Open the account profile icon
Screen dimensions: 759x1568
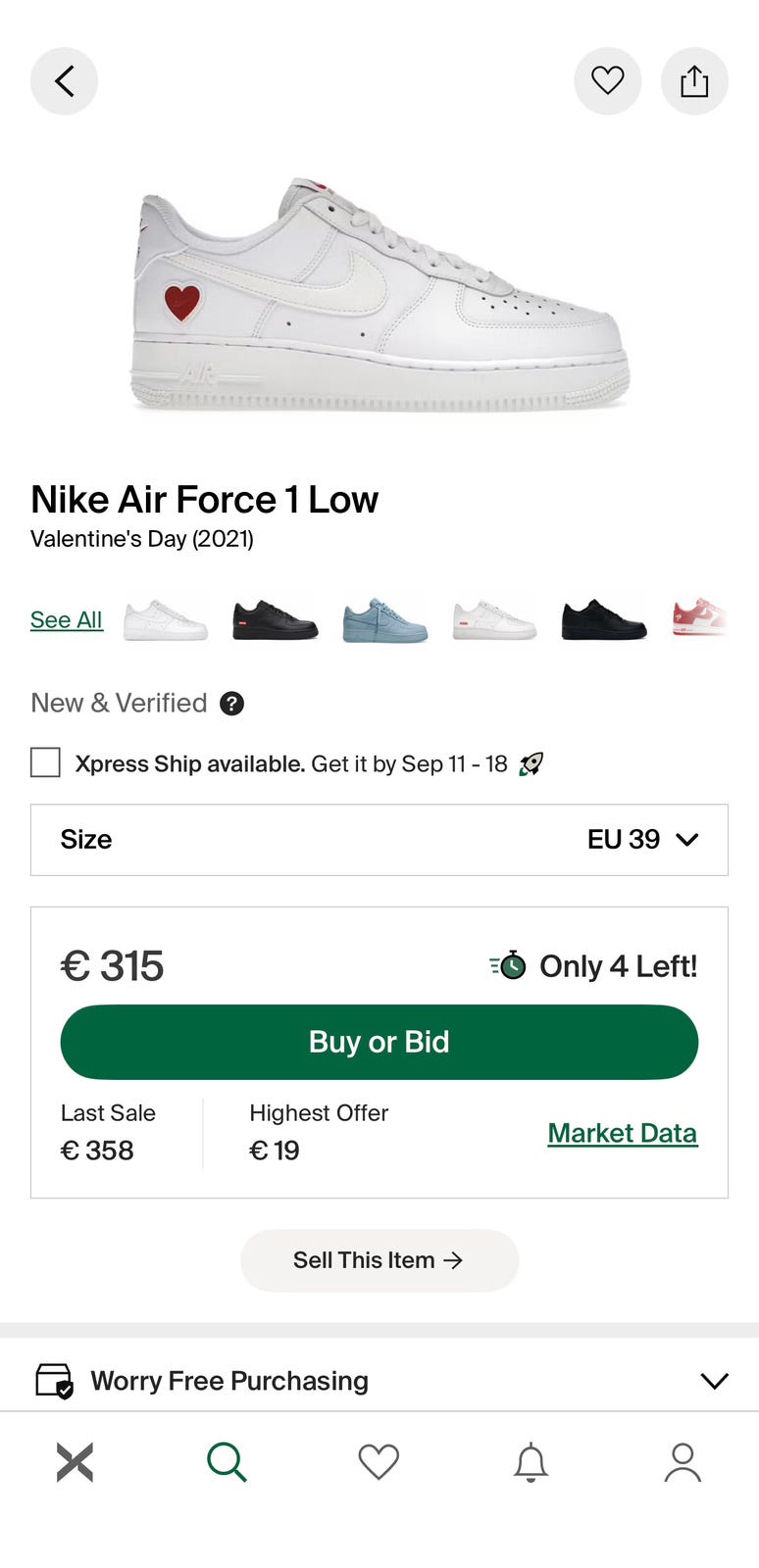[683, 1462]
